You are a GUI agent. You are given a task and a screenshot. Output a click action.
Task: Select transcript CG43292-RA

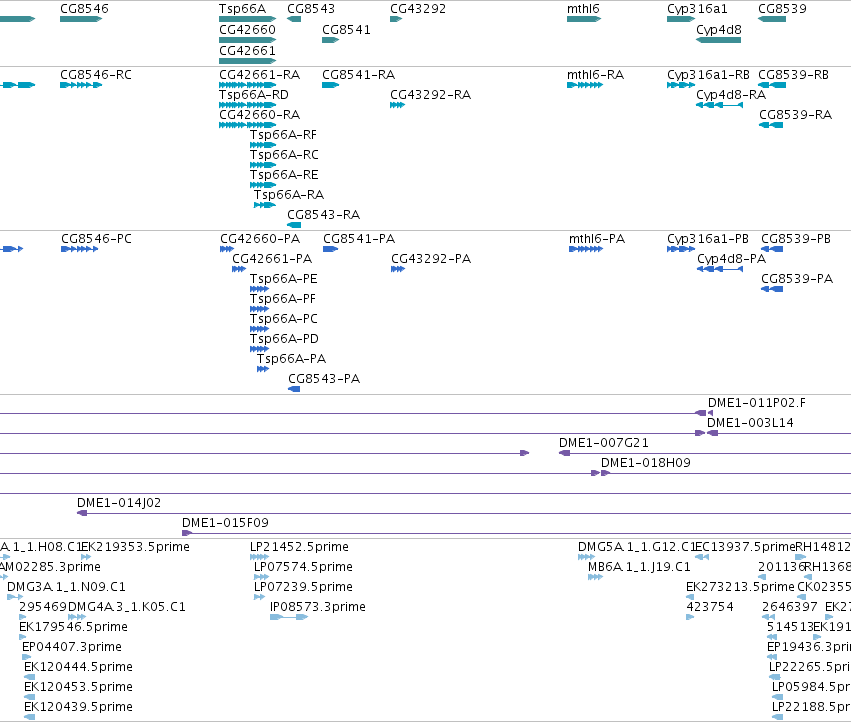[397, 105]
